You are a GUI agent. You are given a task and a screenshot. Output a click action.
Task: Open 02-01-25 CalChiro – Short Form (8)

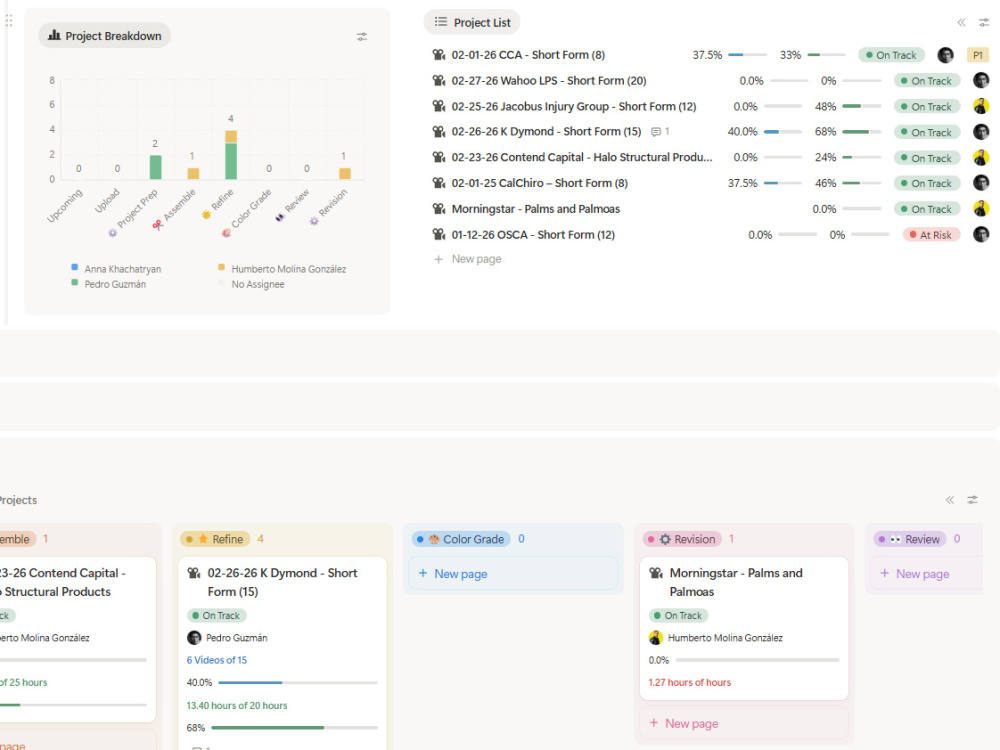tap(540, 183)
